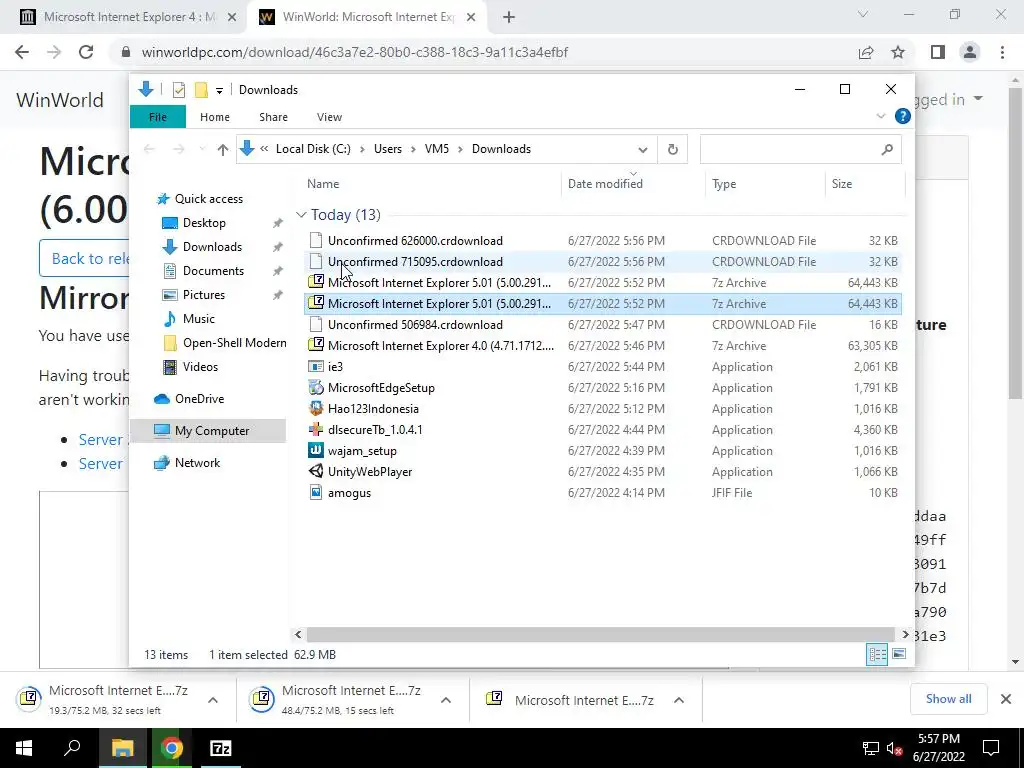The height and width of the screenshot is (768, 1024).
Task: Select OneDrive in navigation pane
Action: (199, 399)
